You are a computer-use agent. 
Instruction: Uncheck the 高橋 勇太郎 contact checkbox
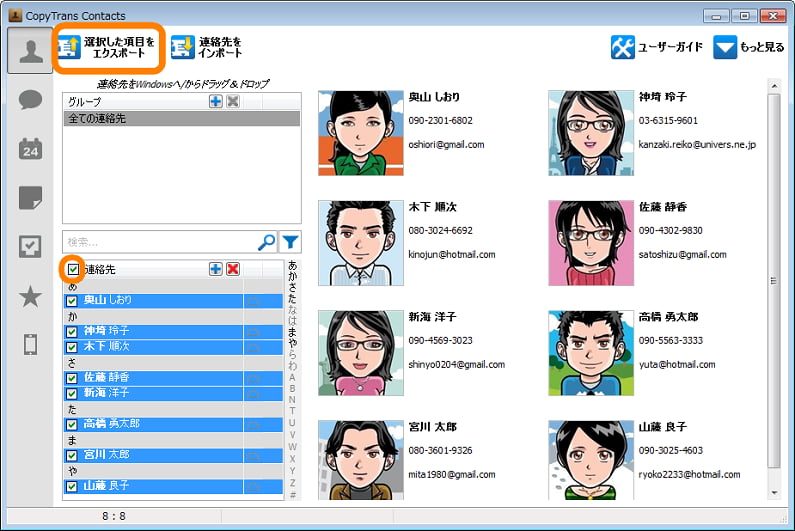[x=72, y=424]
